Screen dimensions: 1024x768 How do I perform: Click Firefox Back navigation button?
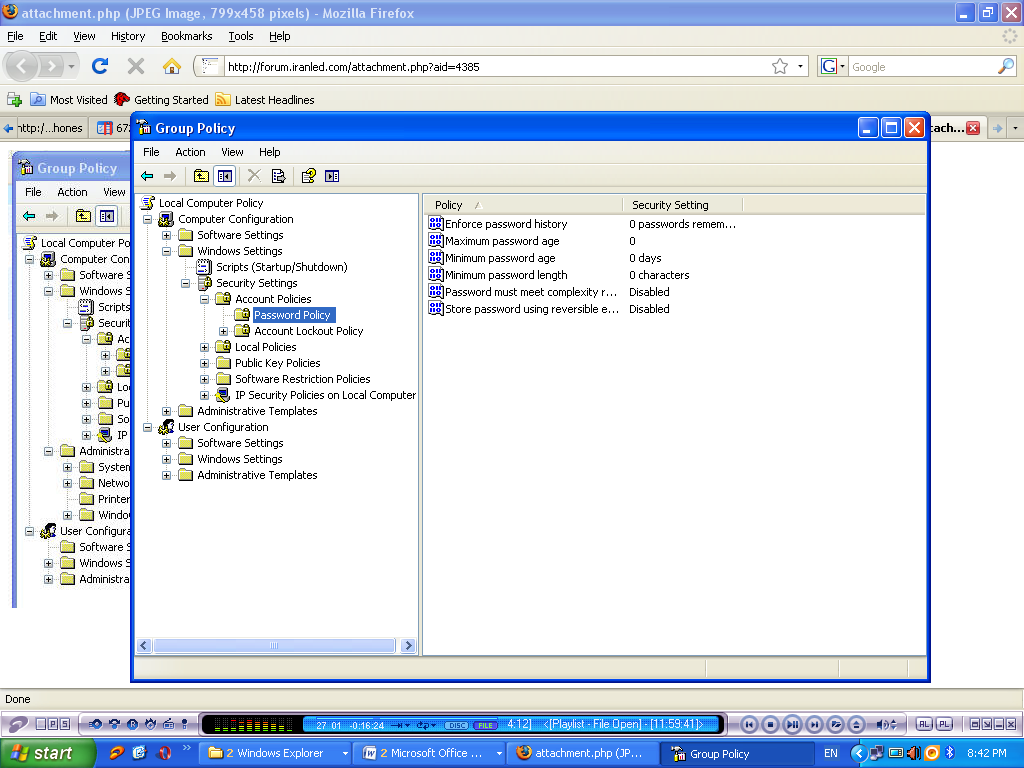tap(22, 66)
